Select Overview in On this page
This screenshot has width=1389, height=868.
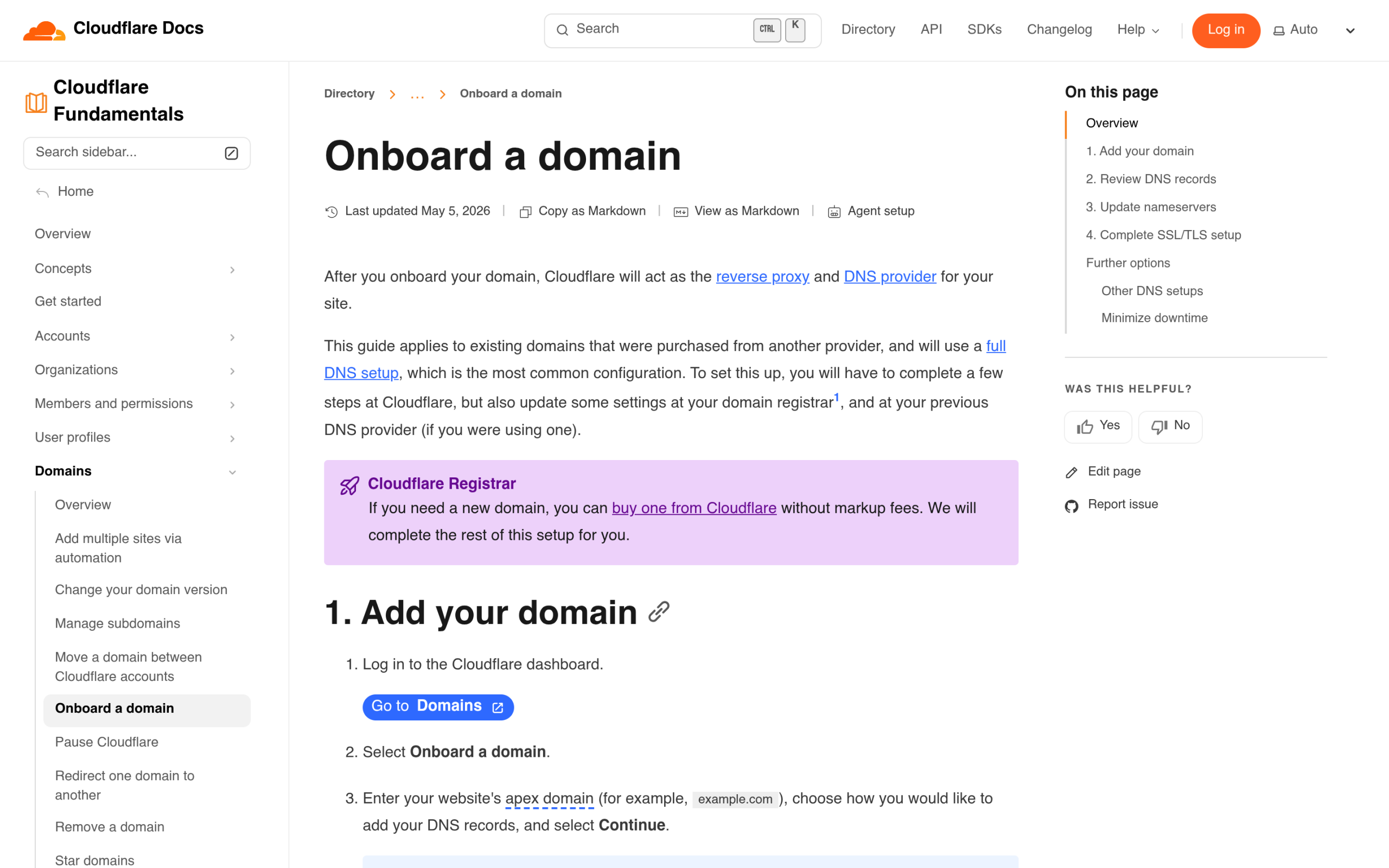pyautogui.click(x=1112, y=124)
